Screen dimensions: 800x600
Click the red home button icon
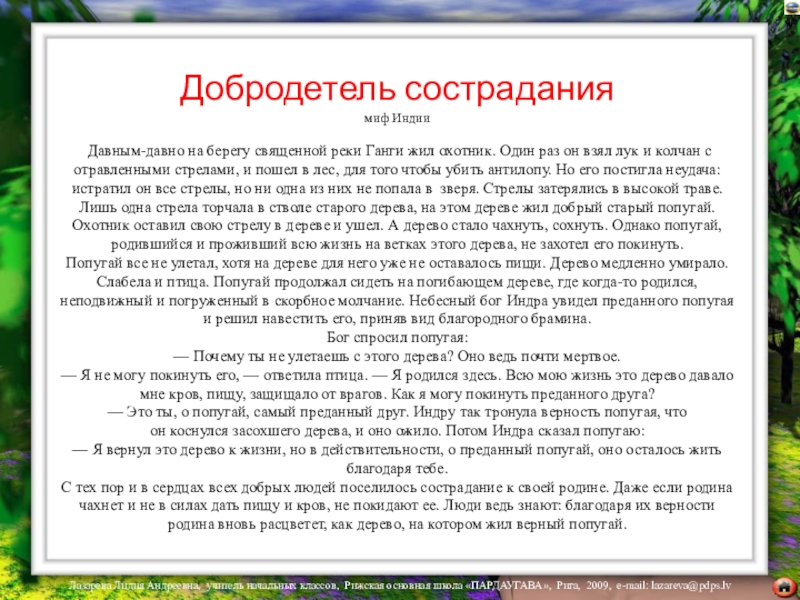pyautogui.click(x=785, y=588)
